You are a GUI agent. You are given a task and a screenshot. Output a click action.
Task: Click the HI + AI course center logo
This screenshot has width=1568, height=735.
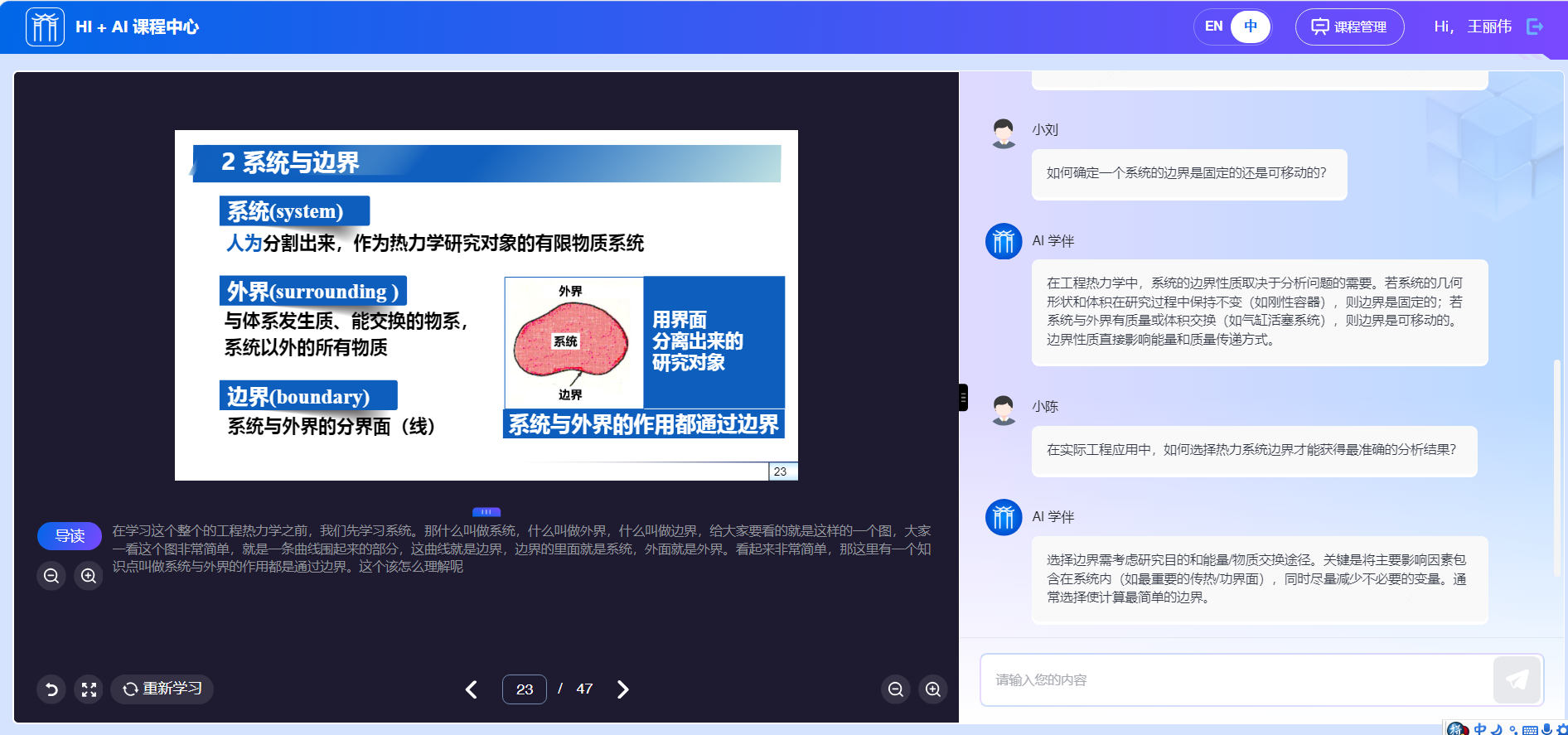pos(45,27)
